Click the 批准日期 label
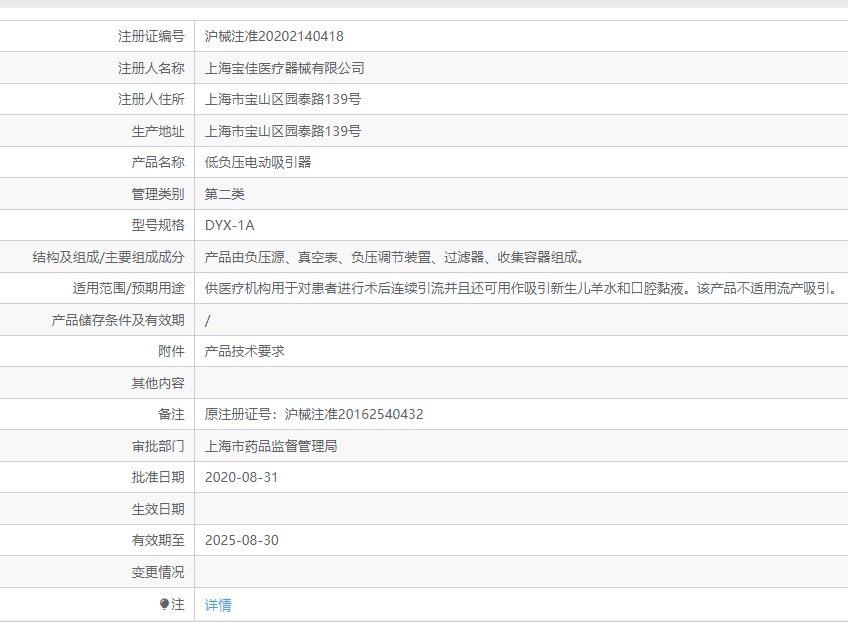This screenshot has height=631, width=848. [x=158, y=477]
